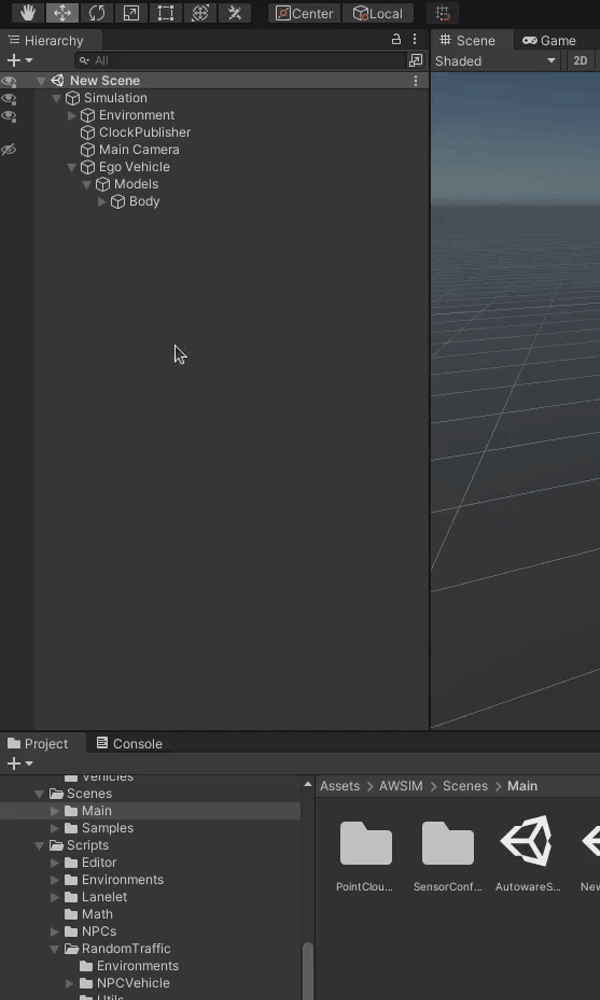This screenshot has height=1000, width=600.
Task: Expand the Environment object
Action: click(x=71, y=115)
